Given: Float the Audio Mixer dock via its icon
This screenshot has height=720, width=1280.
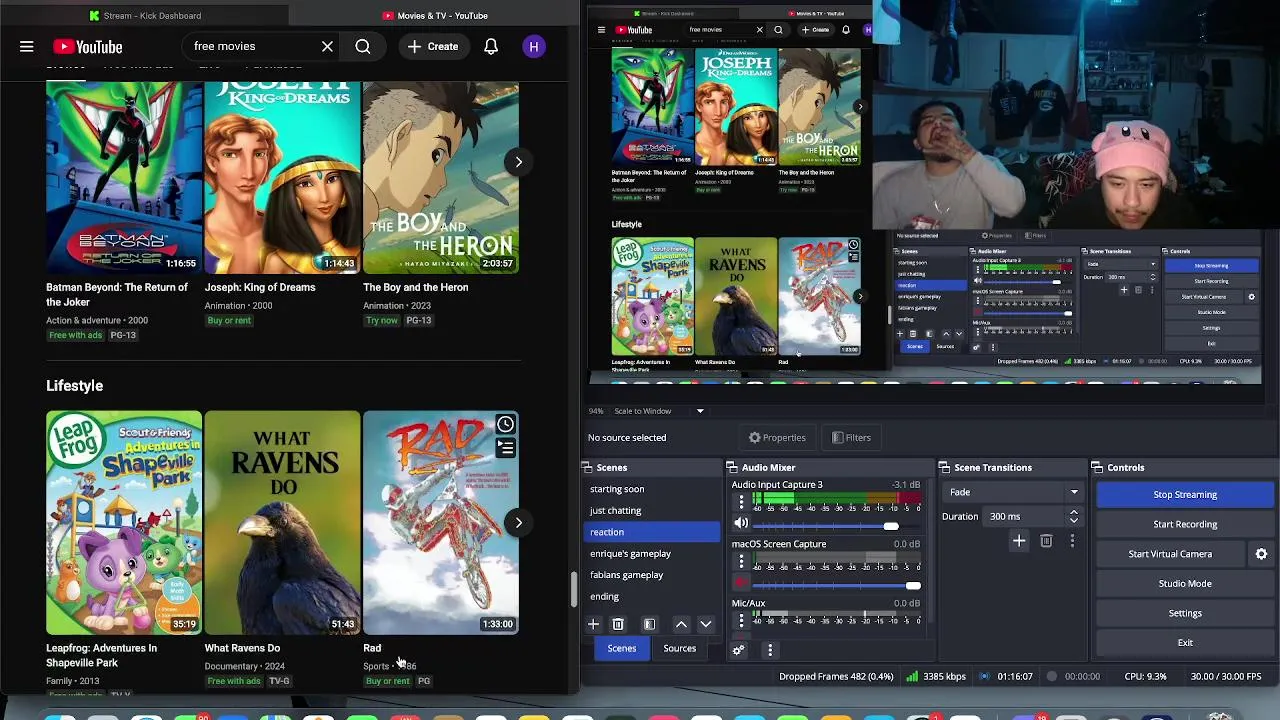Looking at the screenshot, I should [732, 467].
